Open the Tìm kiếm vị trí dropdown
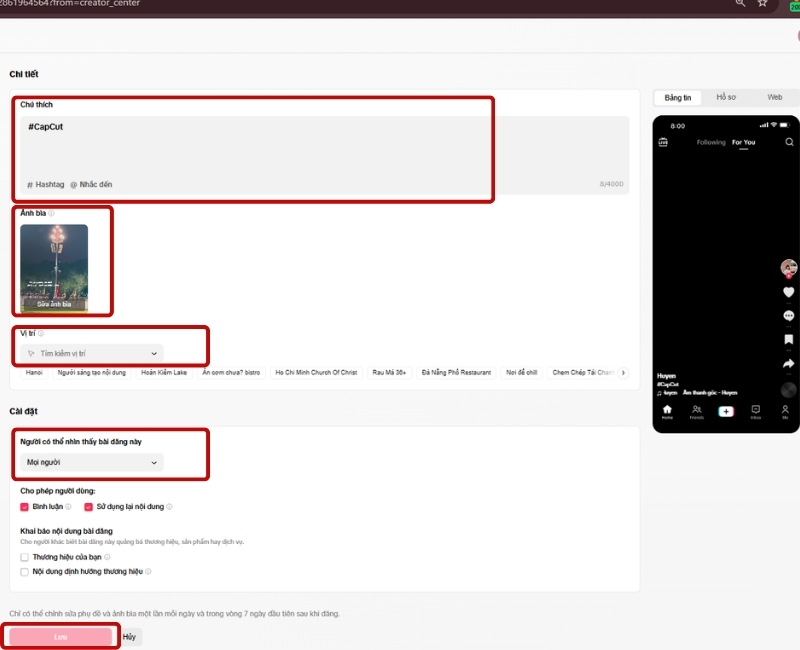 (92, 353)
